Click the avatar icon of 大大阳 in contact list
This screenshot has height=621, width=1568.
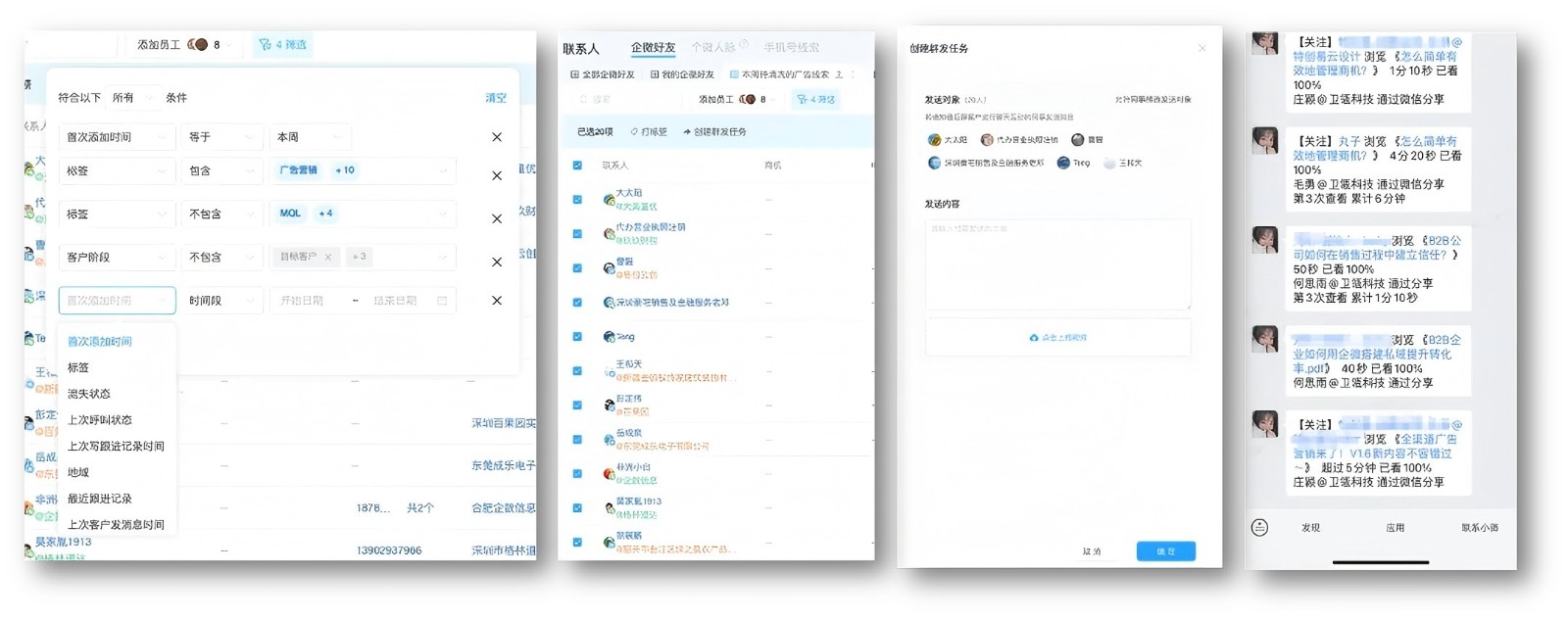click(609, 200)
